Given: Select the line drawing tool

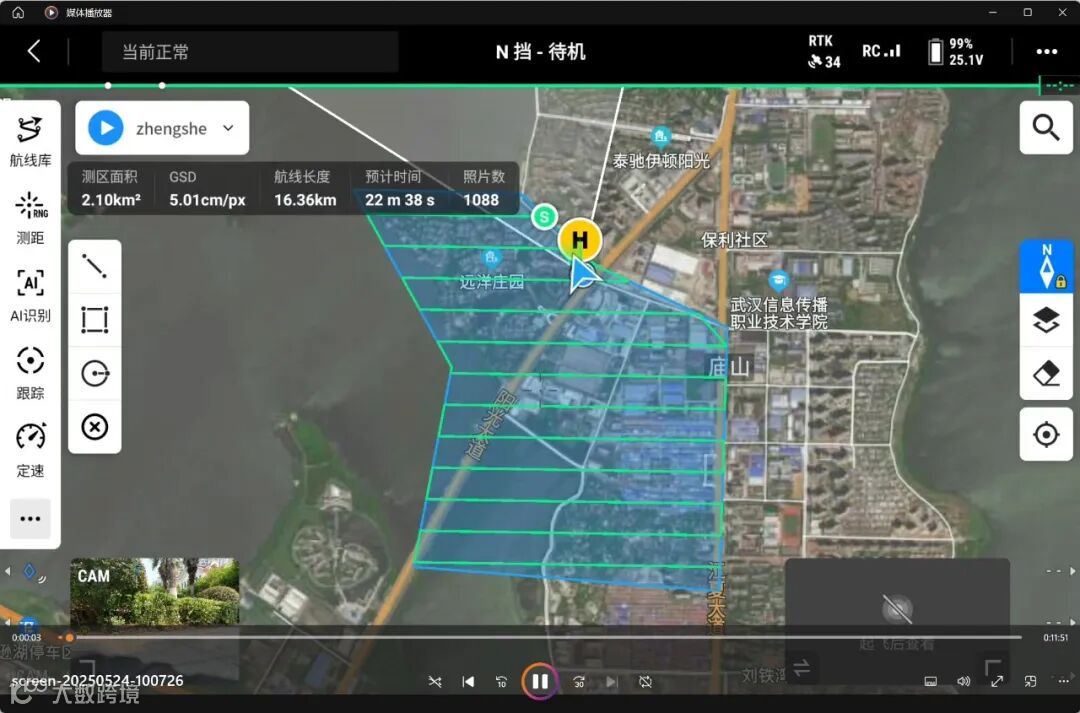Looking at the screenshot, I should [94, 266].
